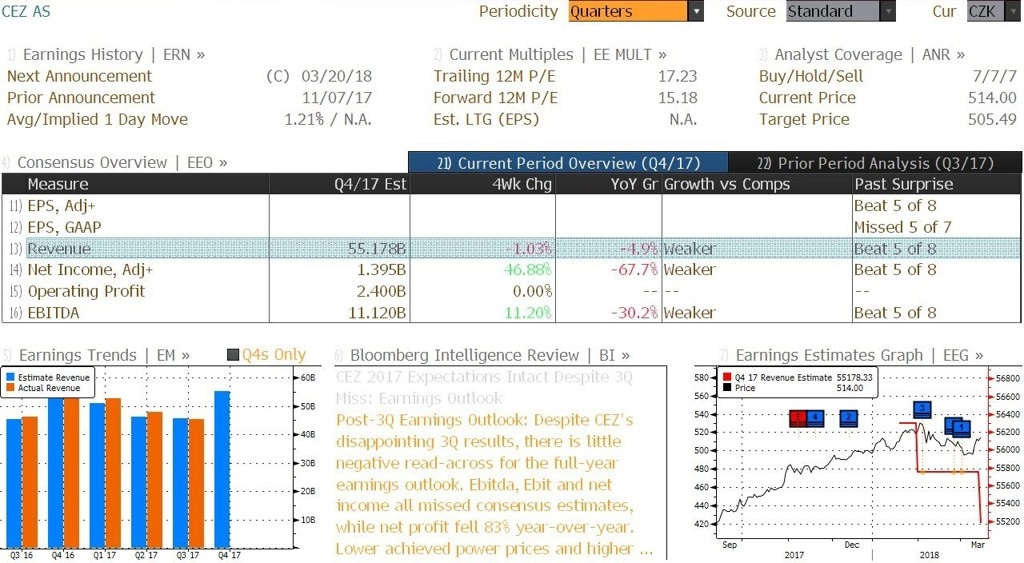Switch to Prior Period Analysis (Q3/17) tab
The height and width of the screenshot is (563, 1024).
point(875,163)
